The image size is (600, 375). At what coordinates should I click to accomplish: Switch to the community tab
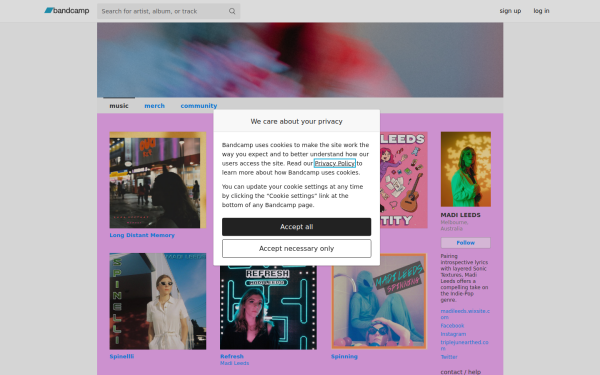pyautogui.click(x=199, y=106)
